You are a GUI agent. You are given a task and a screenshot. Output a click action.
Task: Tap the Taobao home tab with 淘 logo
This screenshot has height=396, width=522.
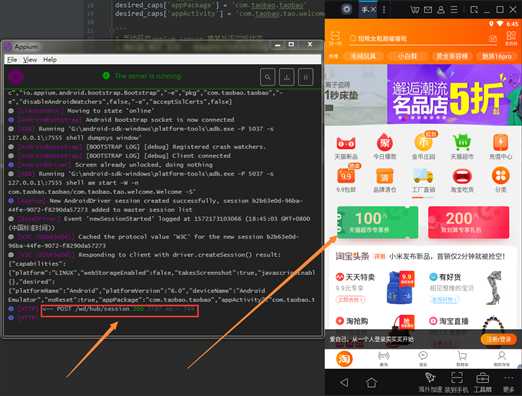pos(344,359)
